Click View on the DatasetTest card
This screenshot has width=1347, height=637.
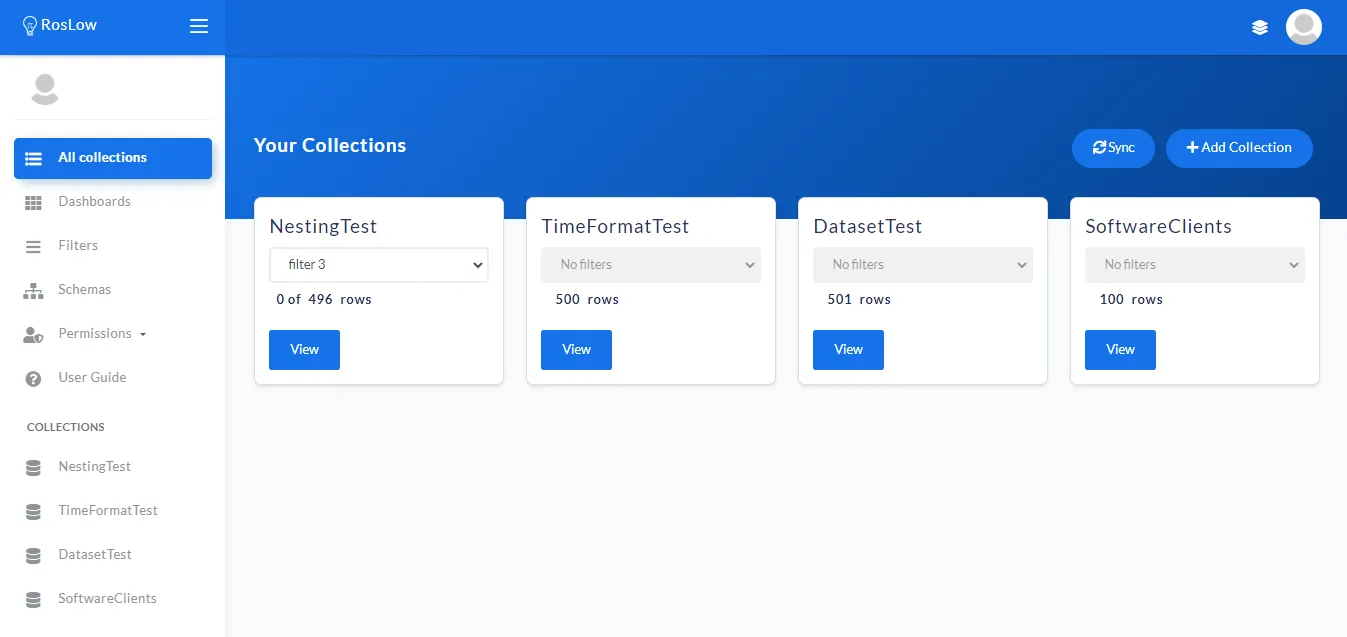(848, 350)
